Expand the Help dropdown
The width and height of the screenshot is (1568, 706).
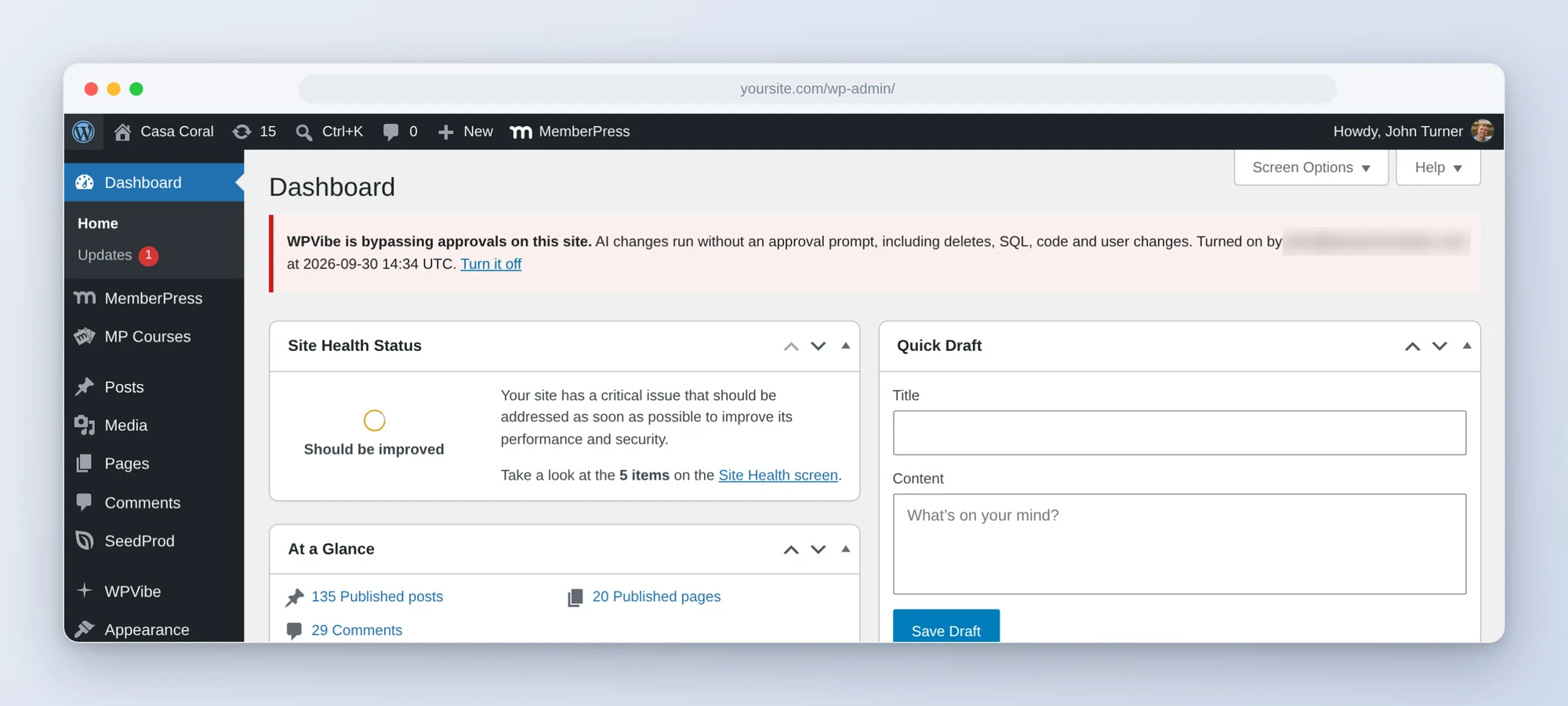(1438, 168)
